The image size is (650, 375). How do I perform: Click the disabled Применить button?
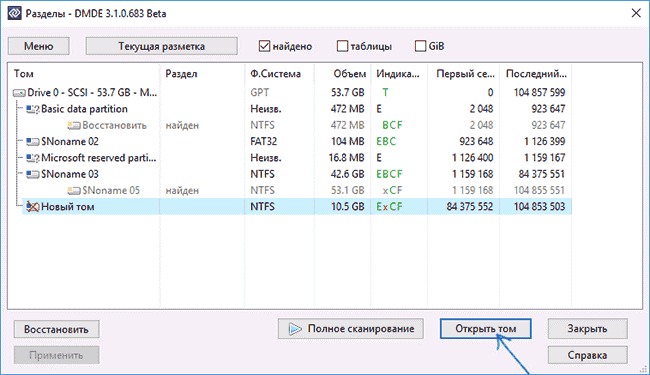[x=56, y=355]
